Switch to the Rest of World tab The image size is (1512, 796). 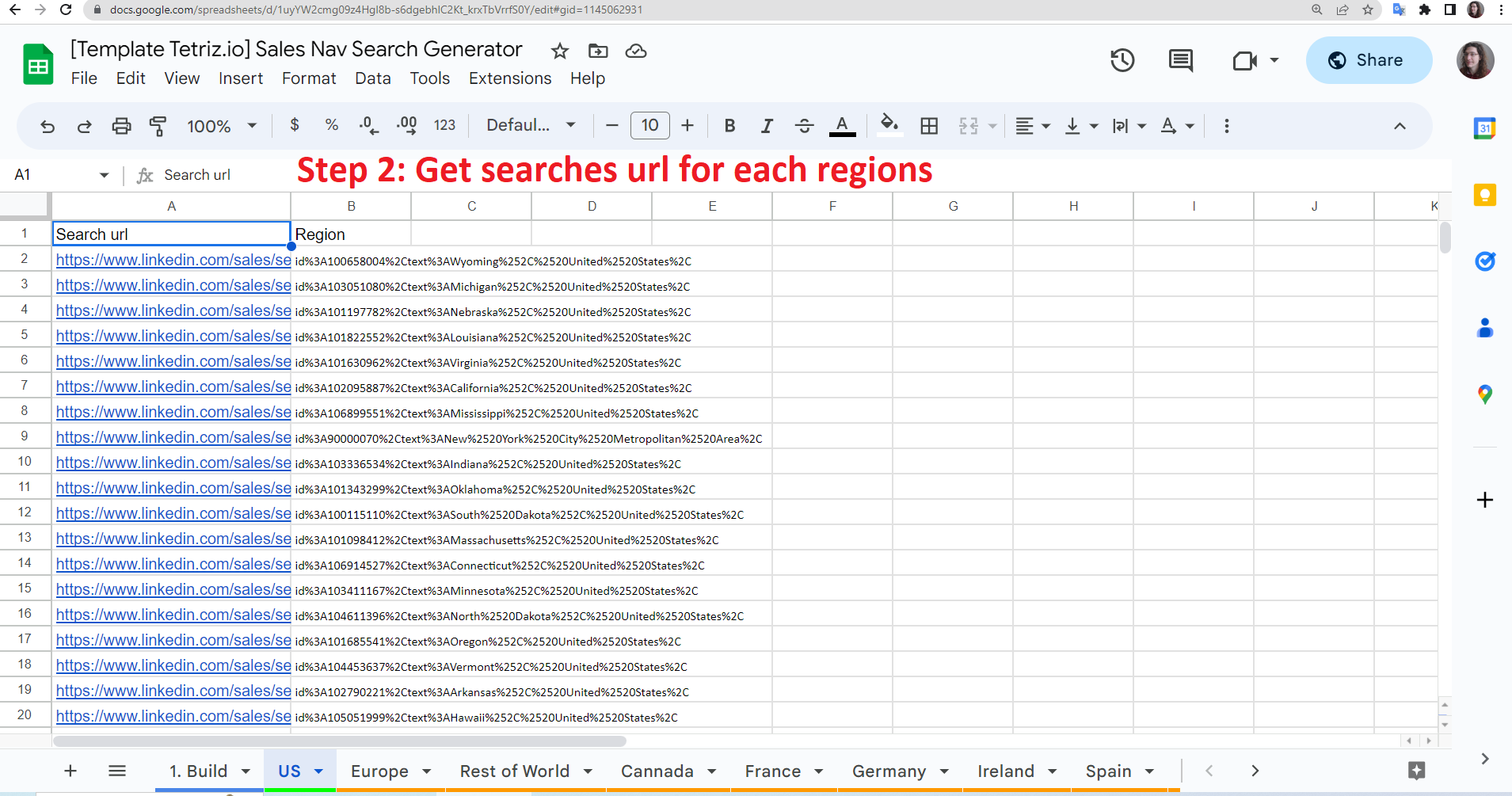(x=515, y=771)
